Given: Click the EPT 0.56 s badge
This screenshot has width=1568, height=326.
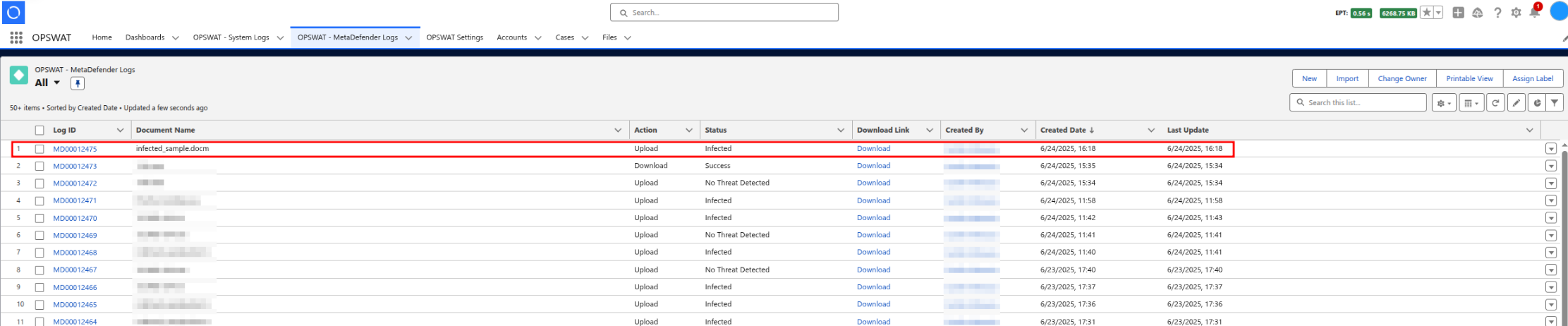Looking at the screenshot, I should tap(1361, 13).
